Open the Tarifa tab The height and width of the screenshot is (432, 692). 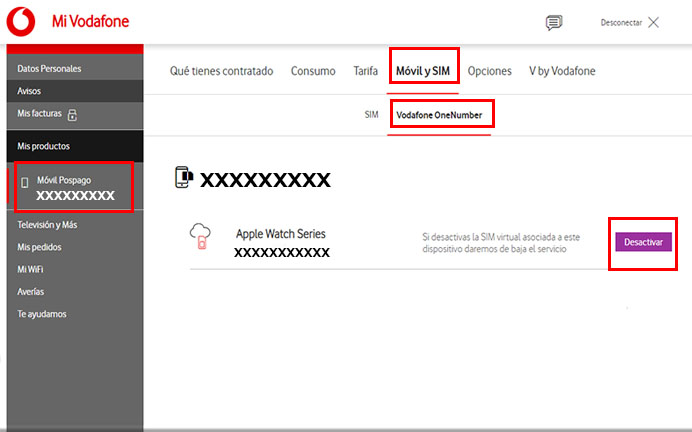[365, 71]
